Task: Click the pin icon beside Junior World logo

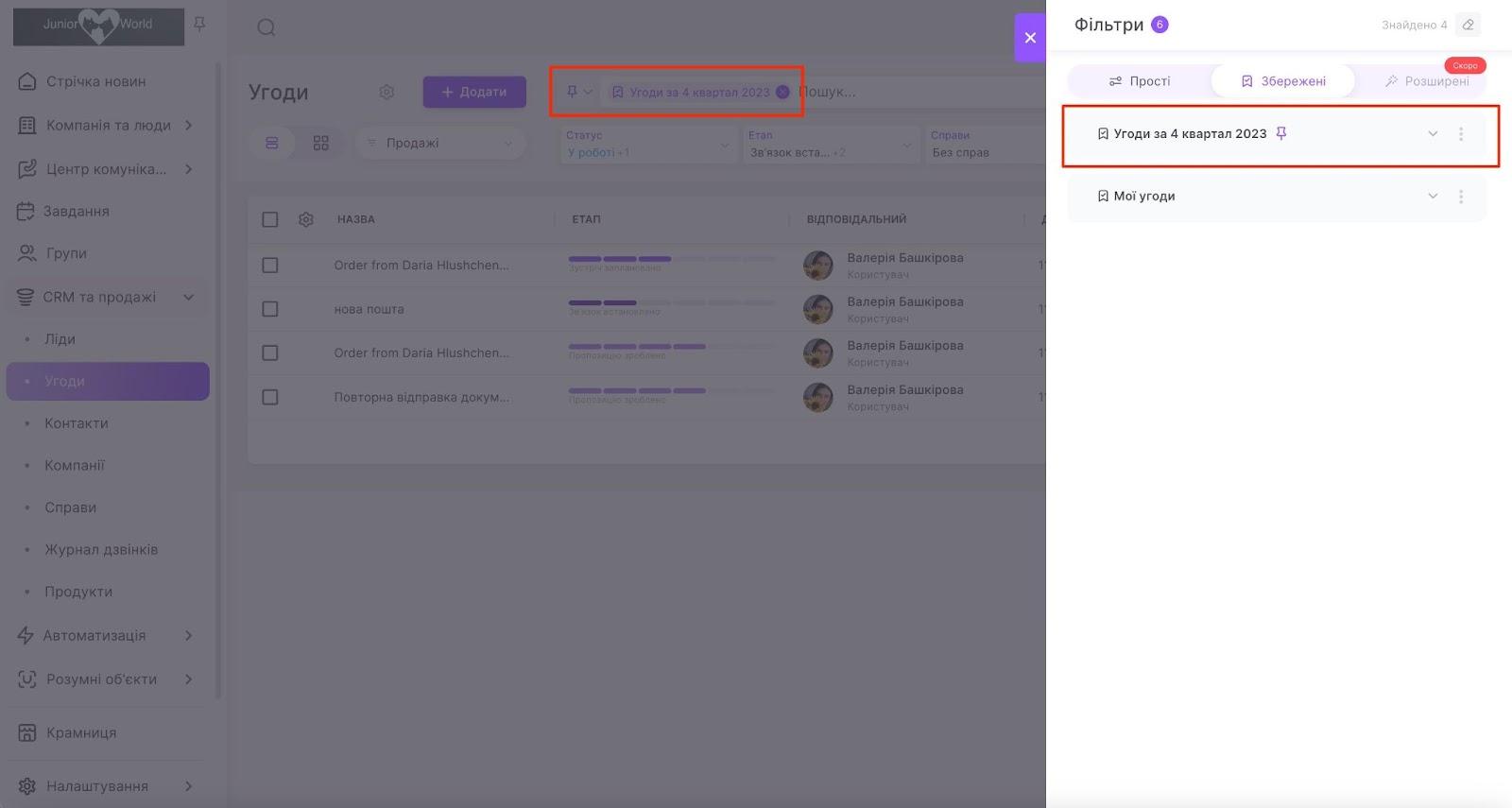Action: (199, 24)
